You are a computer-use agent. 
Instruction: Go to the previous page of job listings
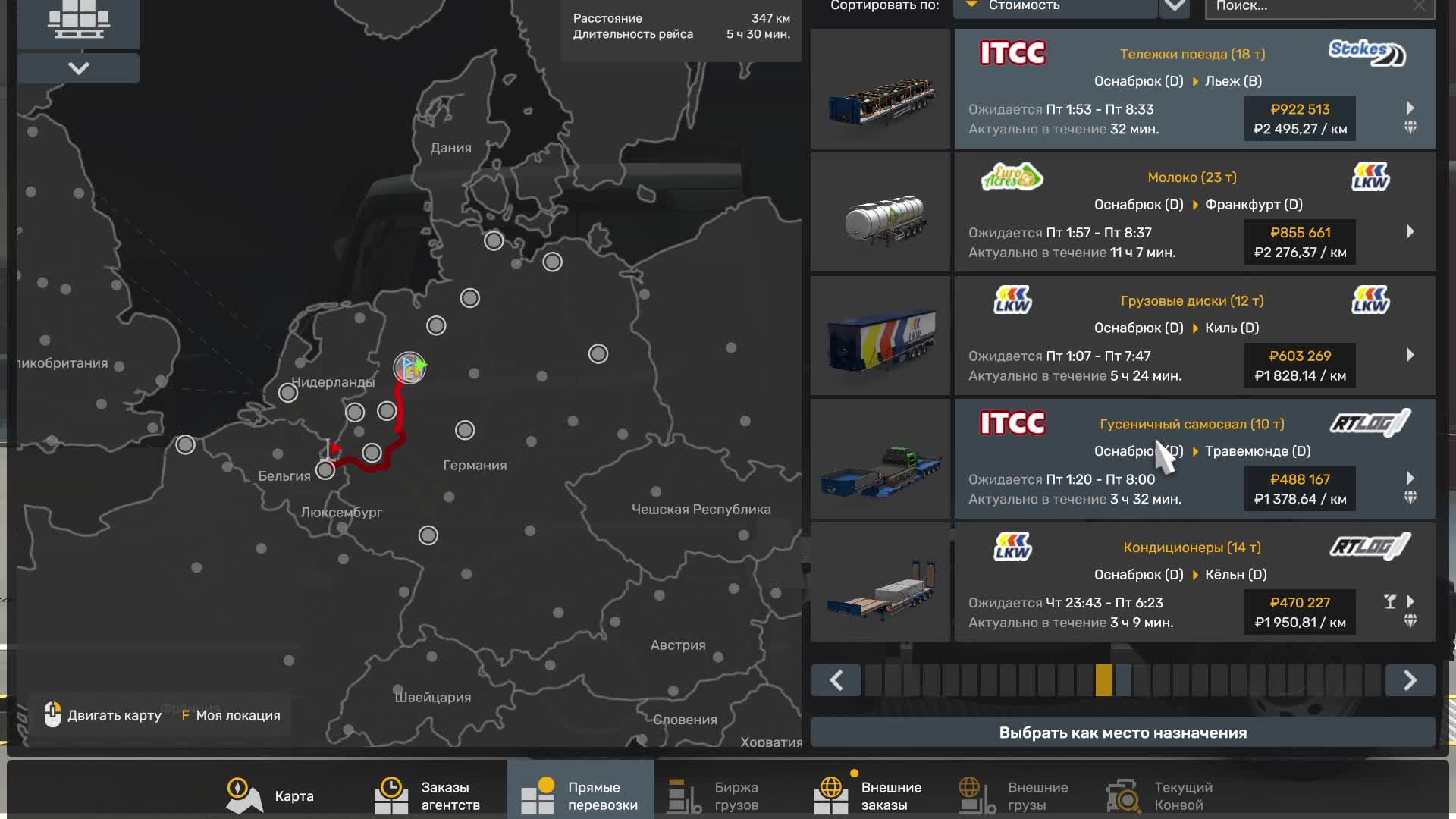point(836,680)
